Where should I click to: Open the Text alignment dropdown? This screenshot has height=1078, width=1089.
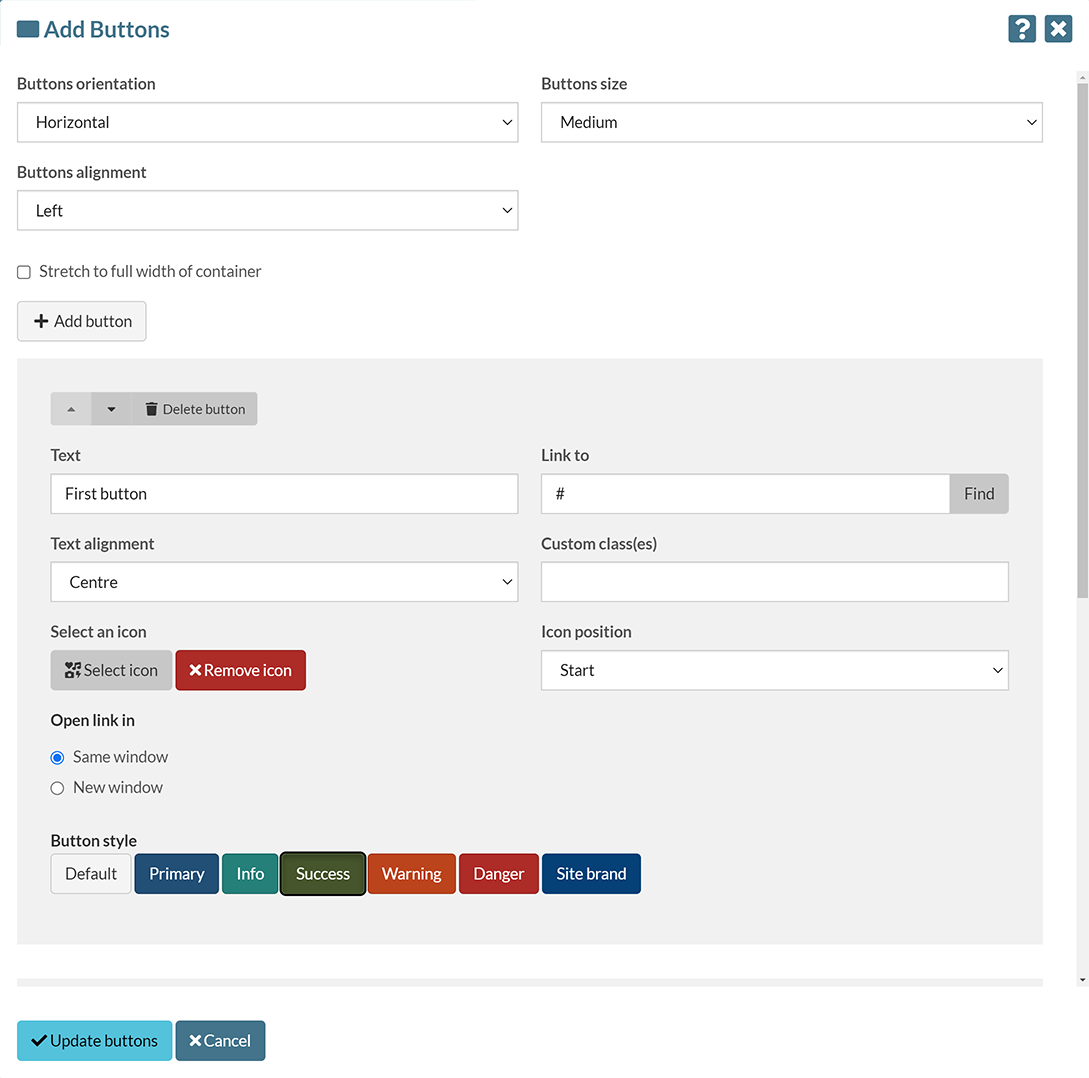284,582
